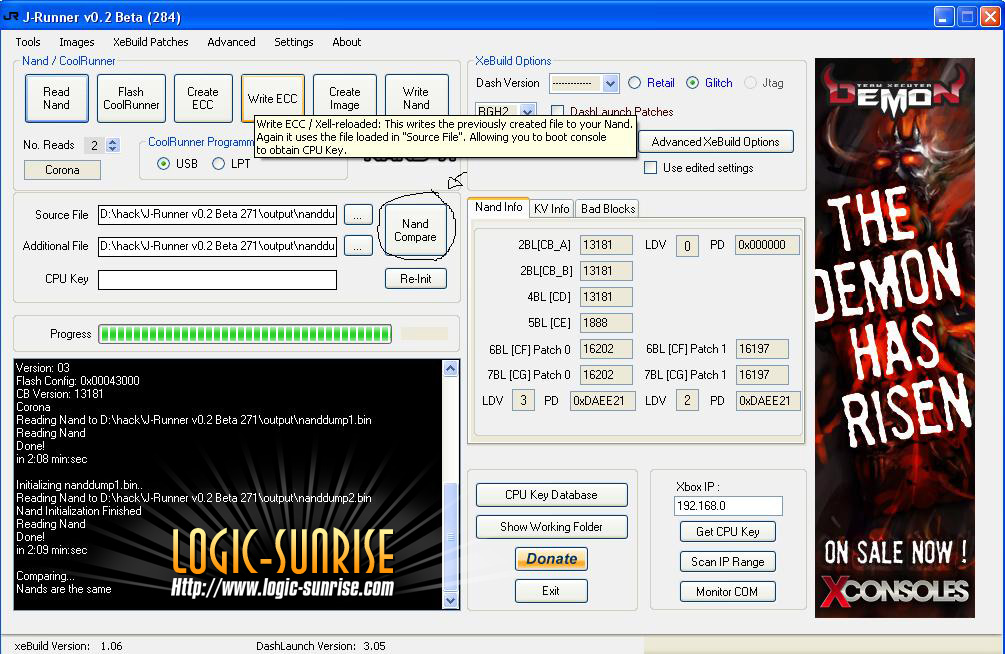Screen dimensions: 1005x654
Task: Click the 7BL [CG] Patch 0 value
Action: pos(606,375)
